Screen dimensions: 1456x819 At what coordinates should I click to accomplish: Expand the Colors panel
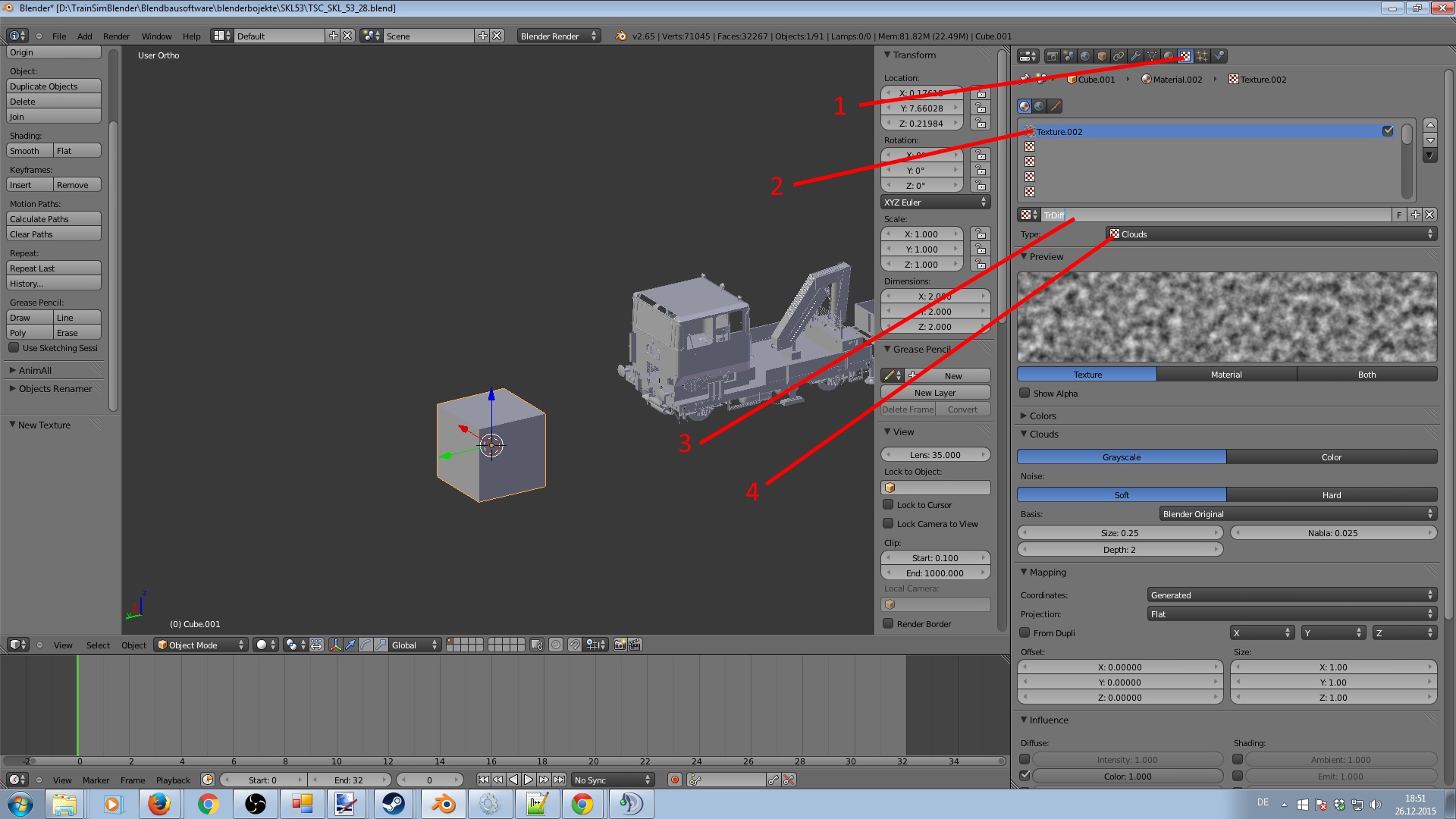[1042, 416]
